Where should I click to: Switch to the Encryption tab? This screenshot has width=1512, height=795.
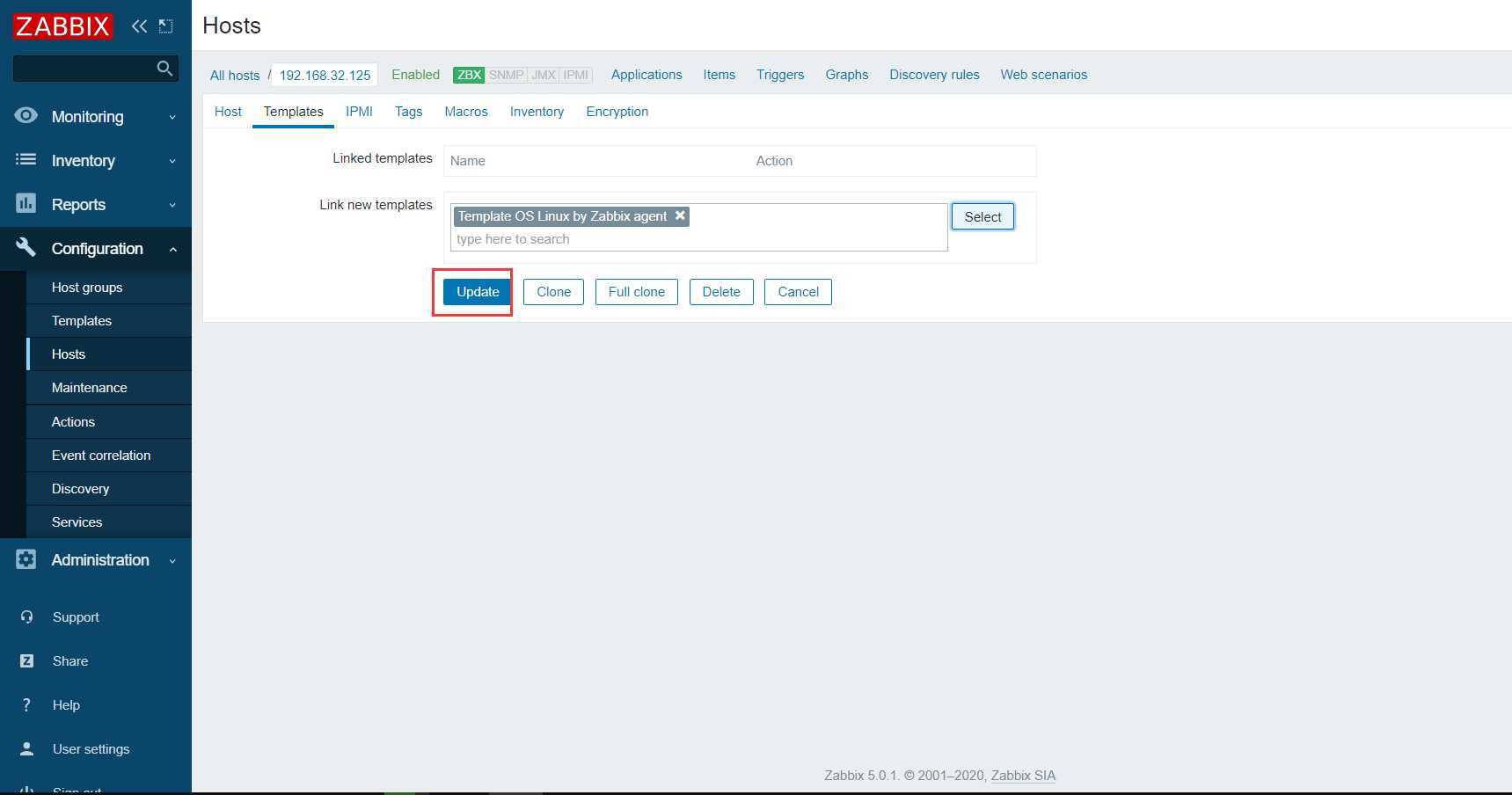coord(617,112)
